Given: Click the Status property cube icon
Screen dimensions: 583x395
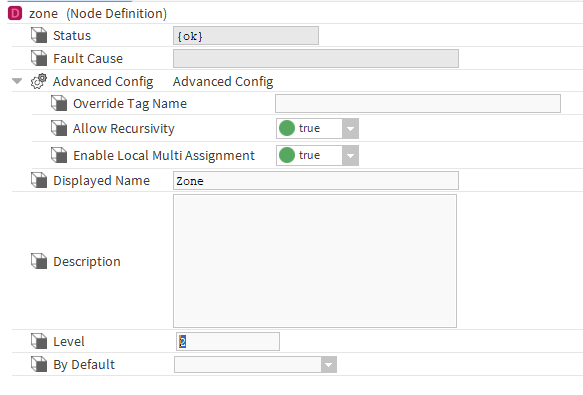Looking at the screenshot, I should pyautogui.click(x=39, y=35).
